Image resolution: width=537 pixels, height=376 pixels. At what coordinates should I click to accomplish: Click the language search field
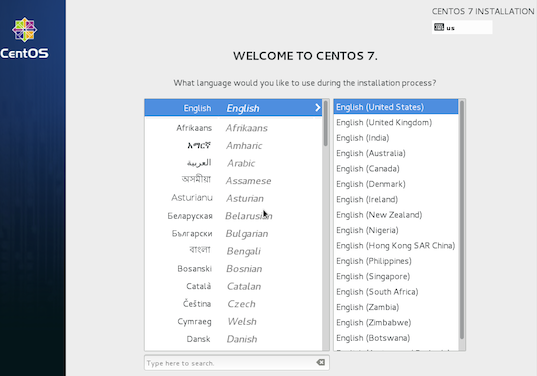[237, 363]
